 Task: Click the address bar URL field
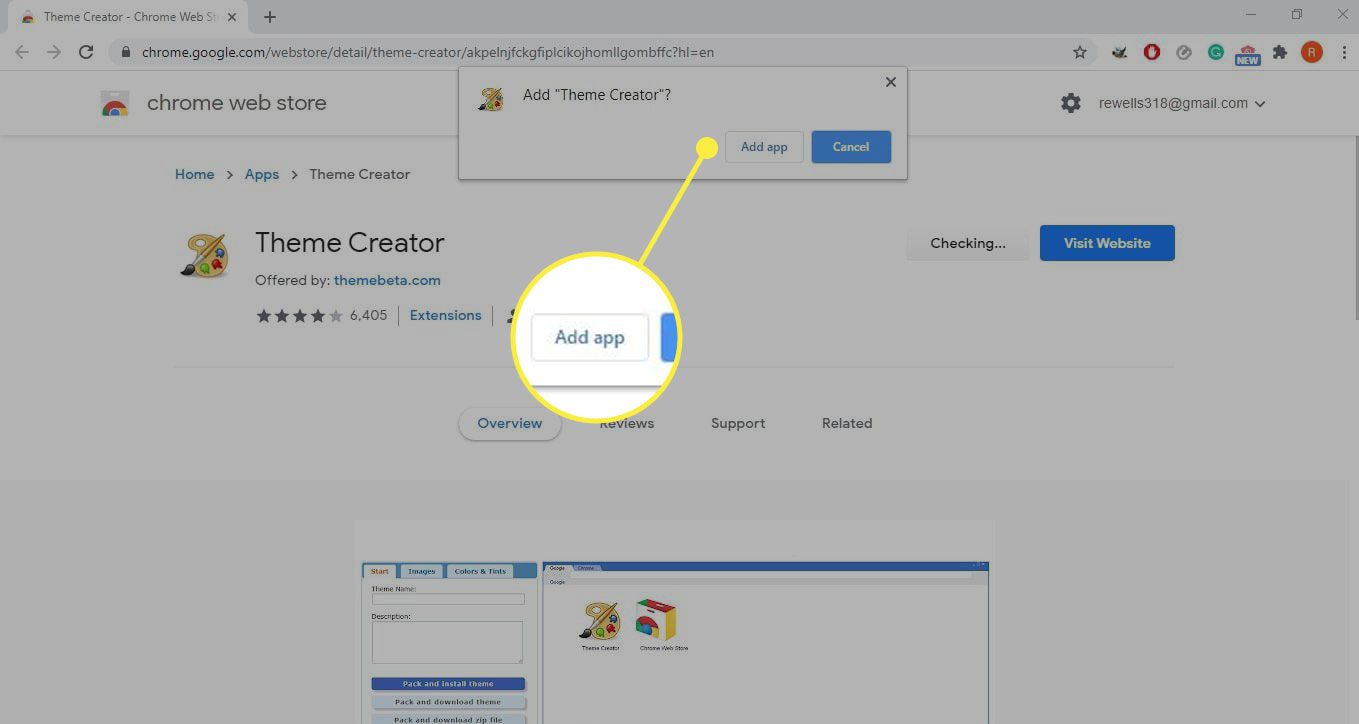coord(600,52)
